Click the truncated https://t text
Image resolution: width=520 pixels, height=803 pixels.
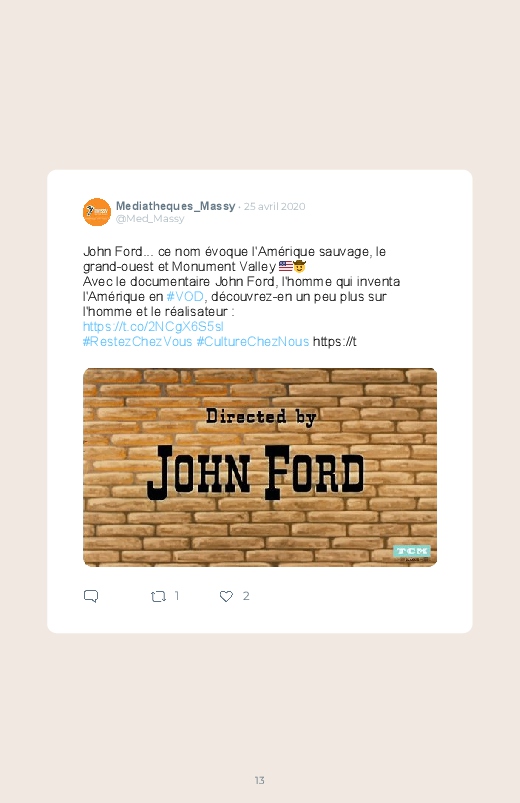pos(335,342)
